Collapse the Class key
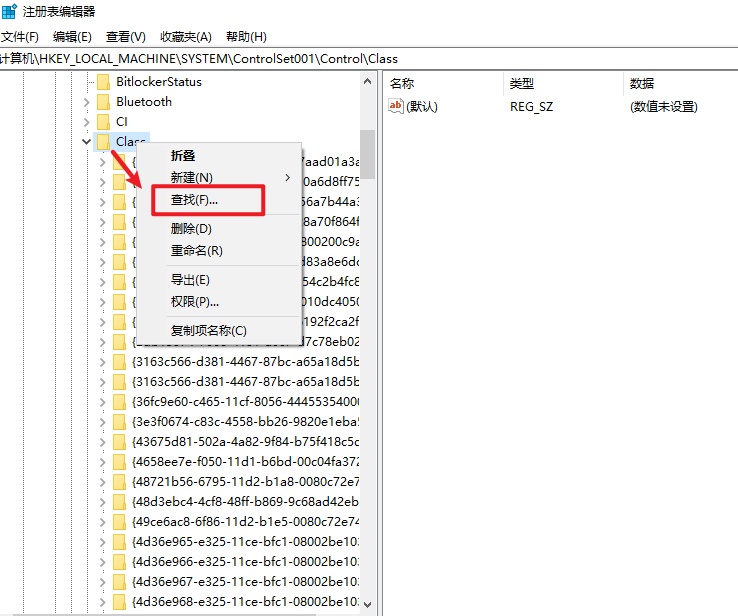 coord(86,142)
